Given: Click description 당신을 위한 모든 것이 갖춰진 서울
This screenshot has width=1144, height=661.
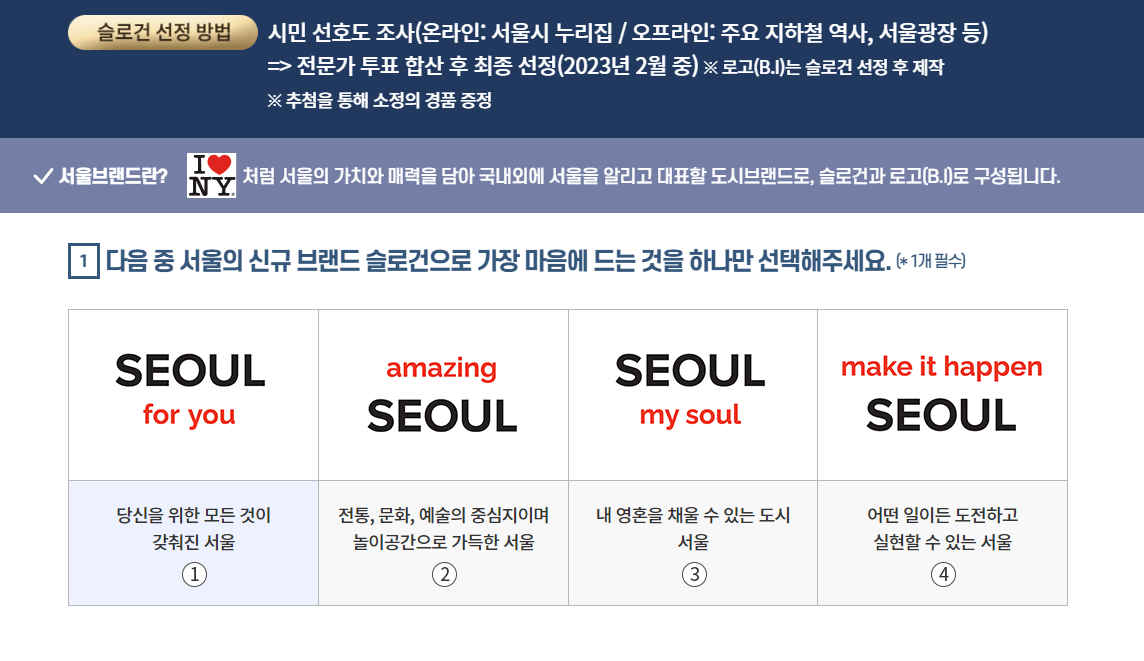Looking at the screenshot, I should click(x=193, y=529).
